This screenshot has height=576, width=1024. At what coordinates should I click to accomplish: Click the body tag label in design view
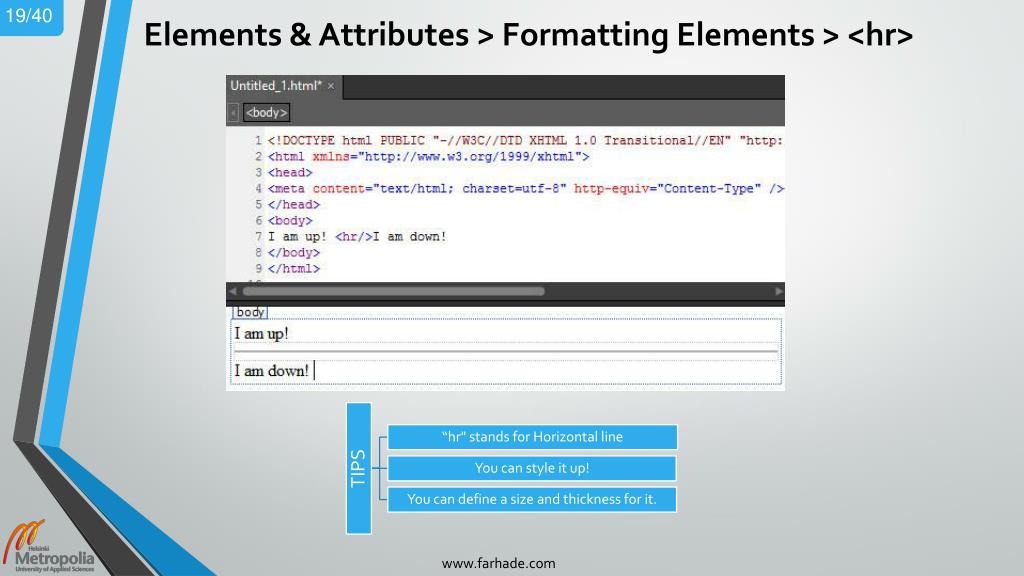[249, 312]
